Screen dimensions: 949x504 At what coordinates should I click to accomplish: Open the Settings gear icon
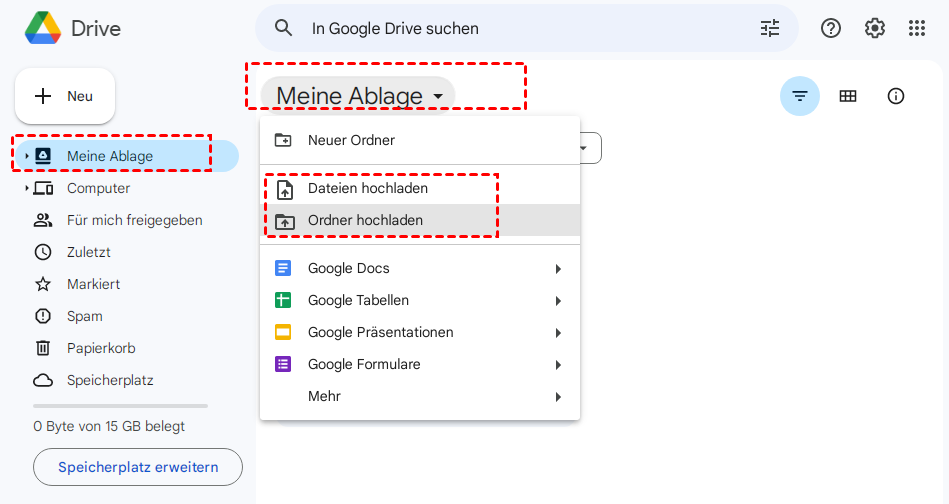[875, 28]
